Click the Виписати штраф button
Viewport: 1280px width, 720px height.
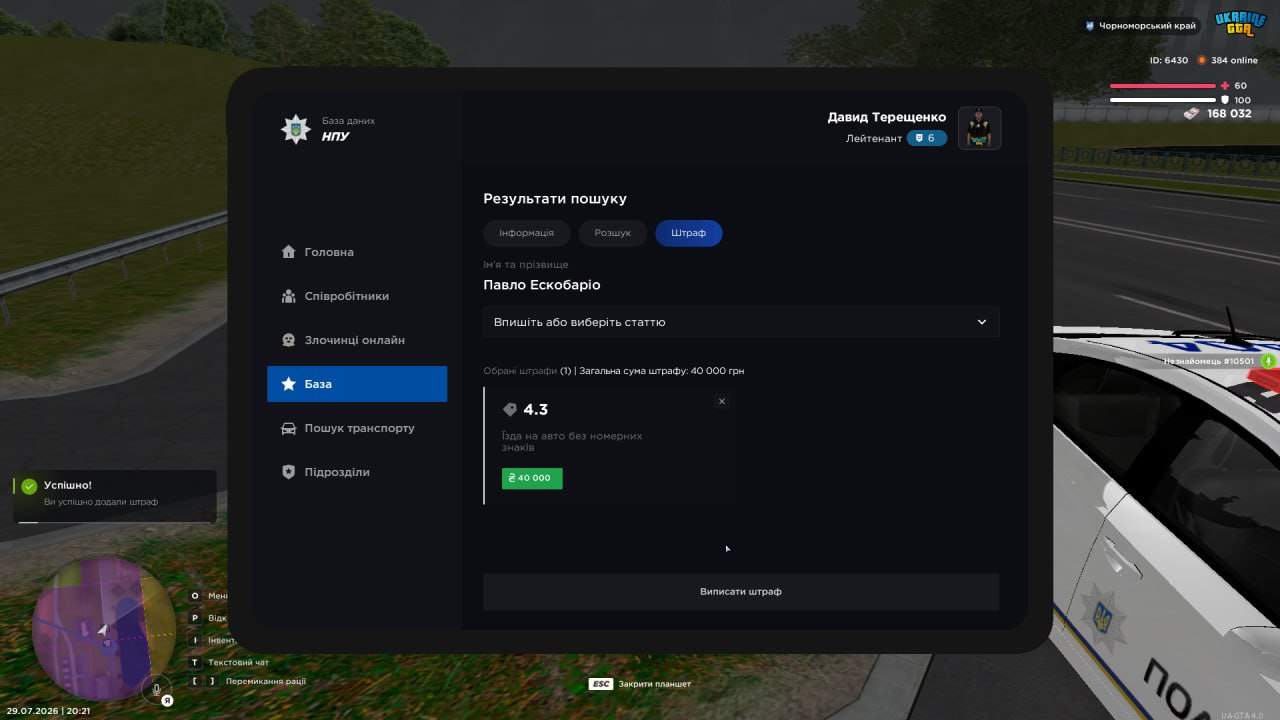coord(741,592)
